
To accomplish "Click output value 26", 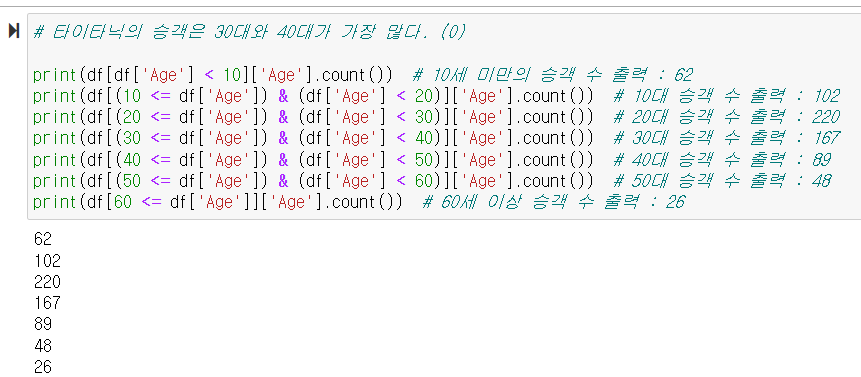I will pos(42,367).
